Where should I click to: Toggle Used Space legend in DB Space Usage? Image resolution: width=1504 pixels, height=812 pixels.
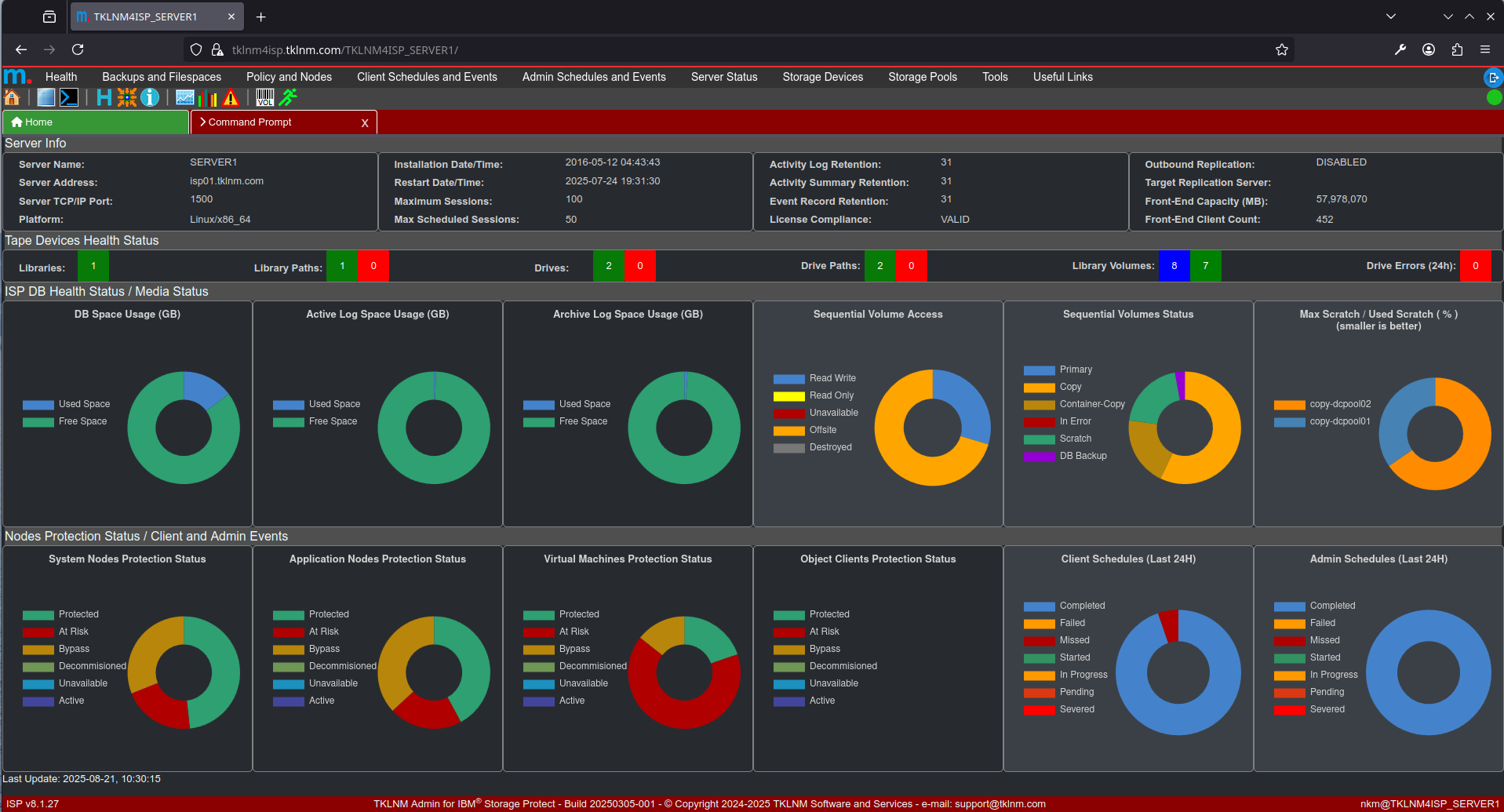point(38,405)
